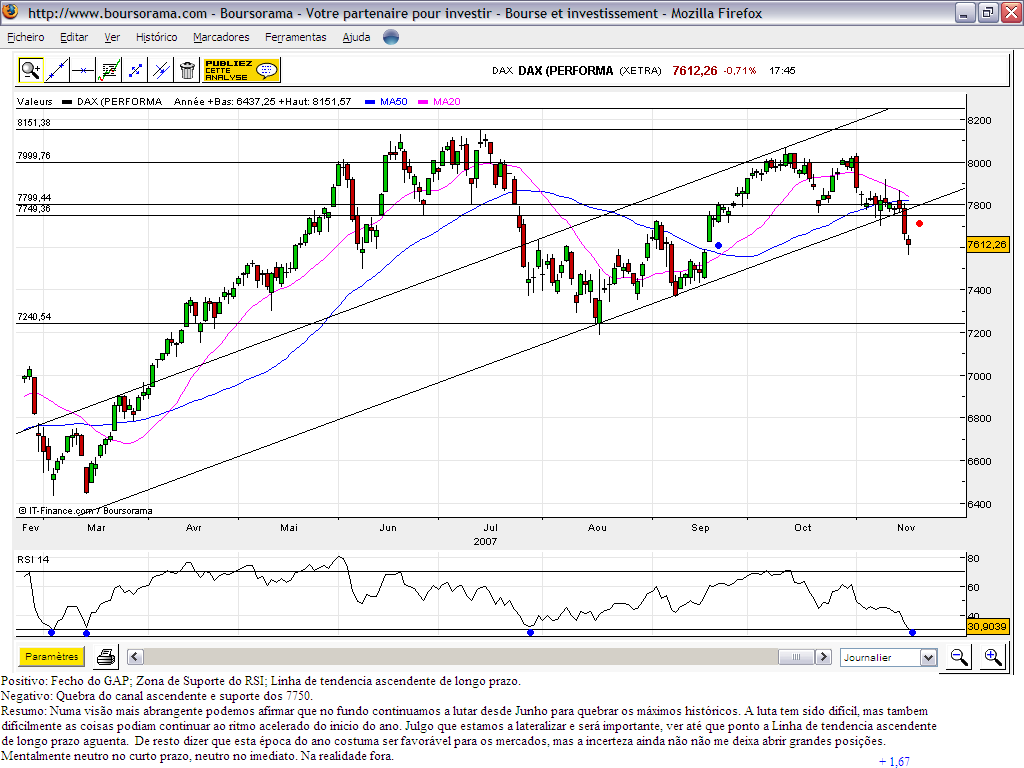Image resolution: width=1024 pixels, height=768 pixels.
Task: Open the Ajuda menu
Action: tap(357, 37)
